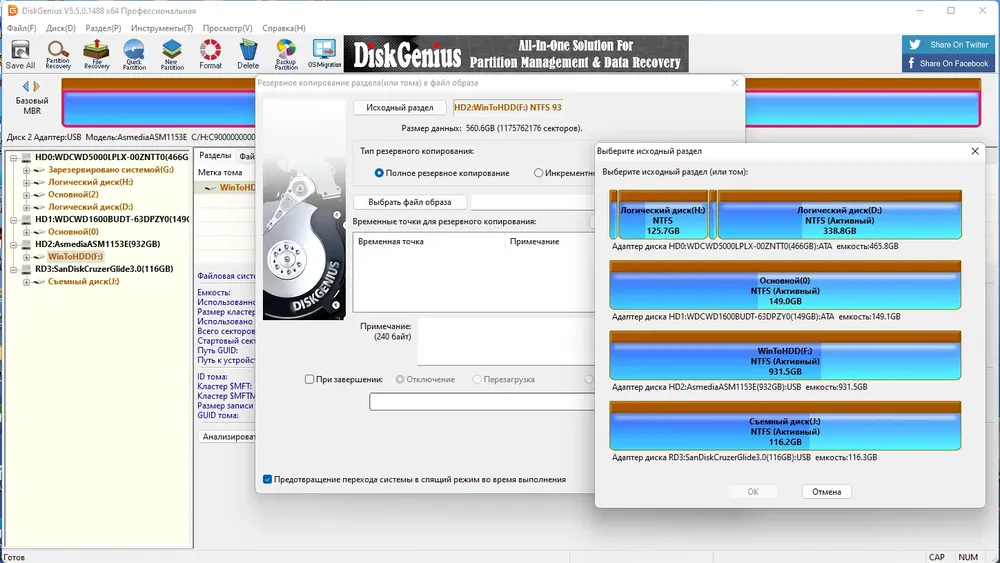Click 'Исходный раздел' button
This screenshot has height=563, width=1000.
point(400,108)
